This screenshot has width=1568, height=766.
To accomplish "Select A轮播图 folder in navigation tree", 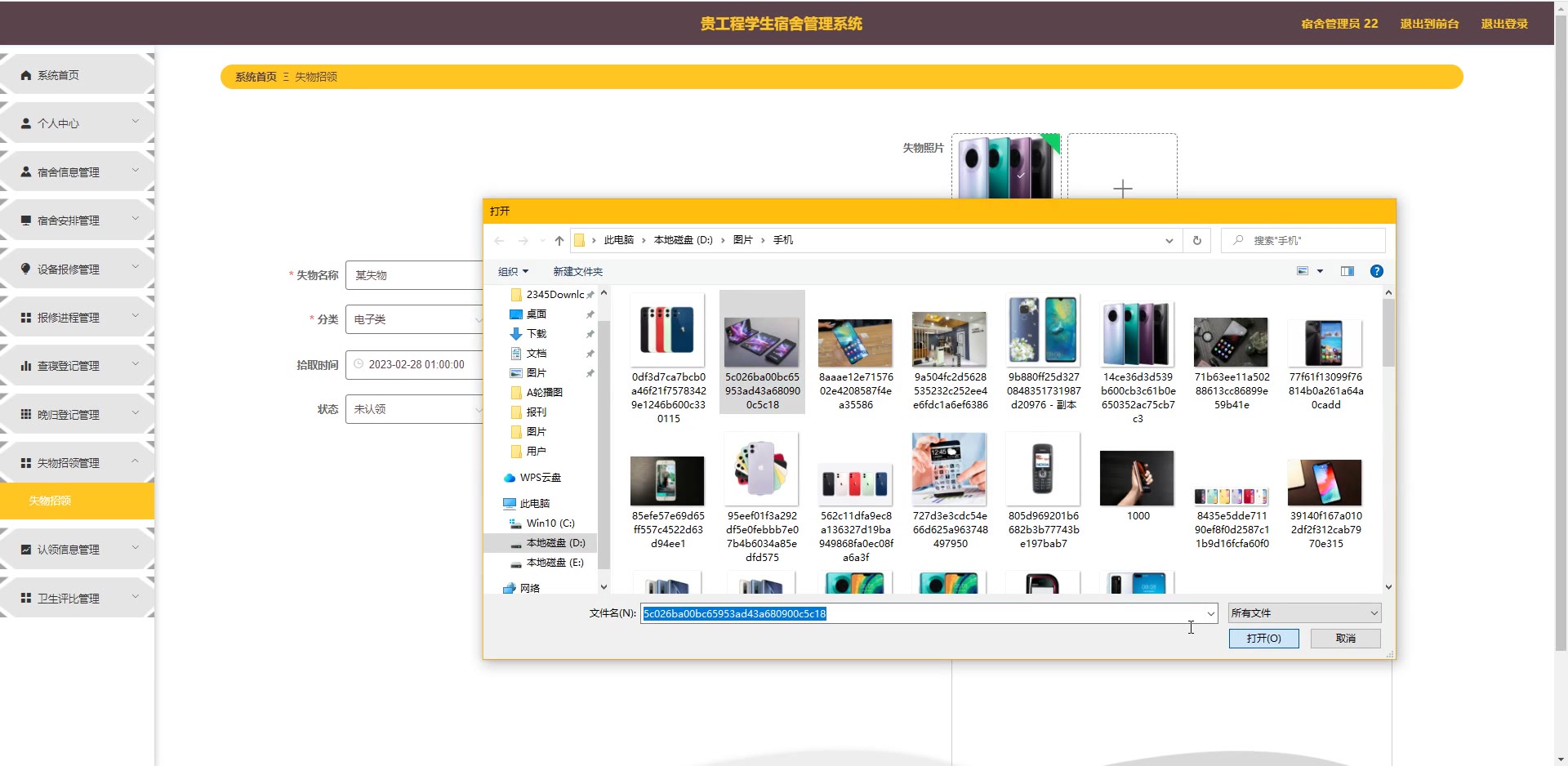I will (x=544, y=392).
